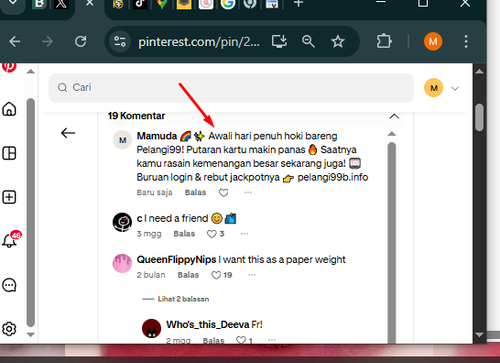This screenshot has width=500, height=363.
Task: Expand 'Lihat 2 balasan' replies
Action: point(183,299)
